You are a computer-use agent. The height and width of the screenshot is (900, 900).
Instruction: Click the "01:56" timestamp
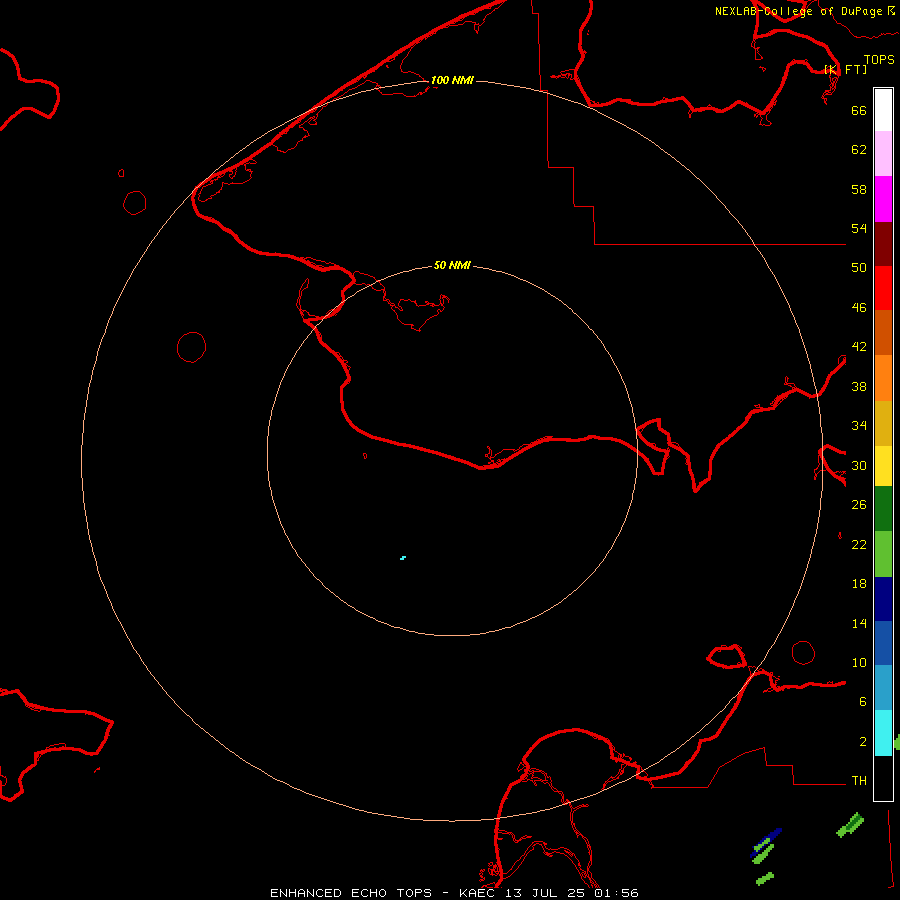click(x=616, y=893)
